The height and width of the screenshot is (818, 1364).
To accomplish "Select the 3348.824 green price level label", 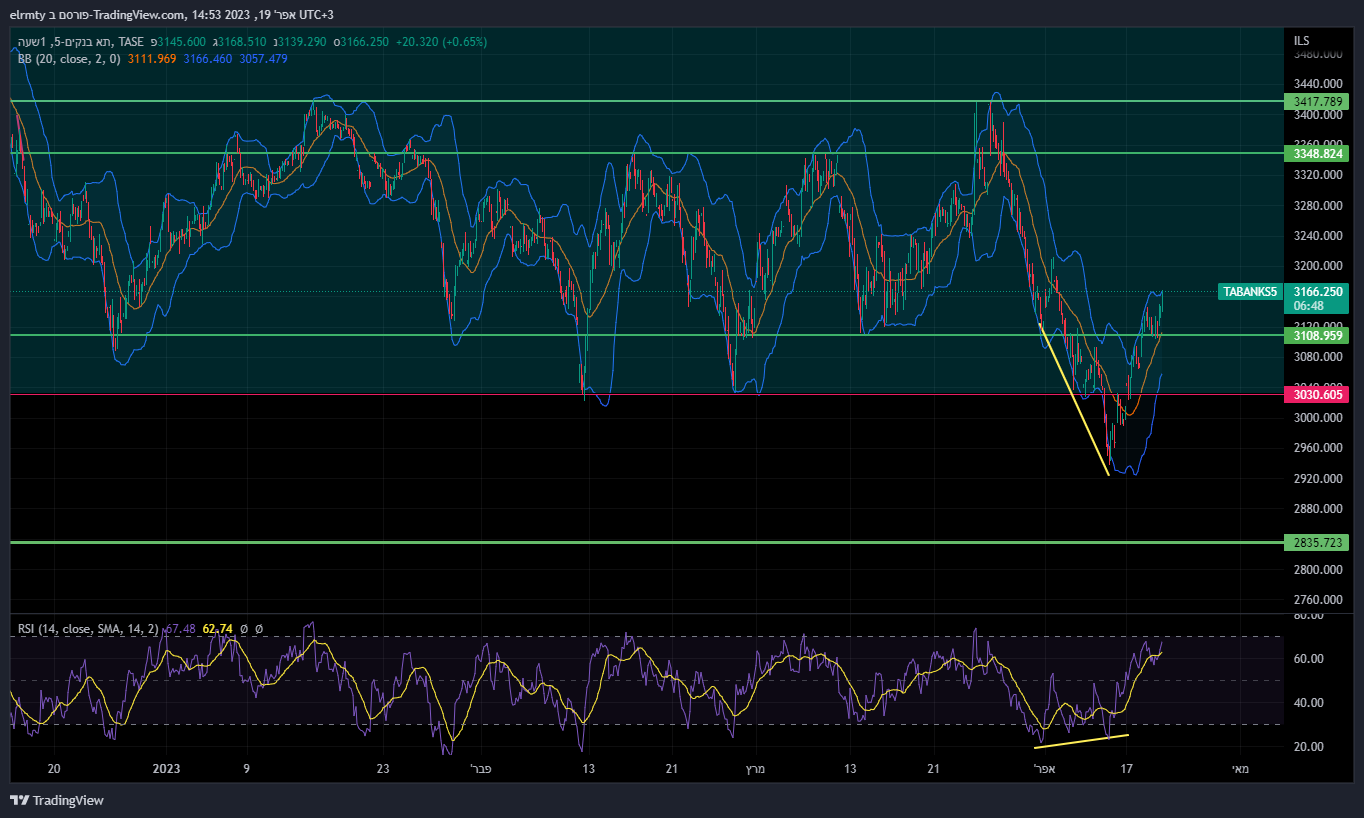I will pos(1317,154).
